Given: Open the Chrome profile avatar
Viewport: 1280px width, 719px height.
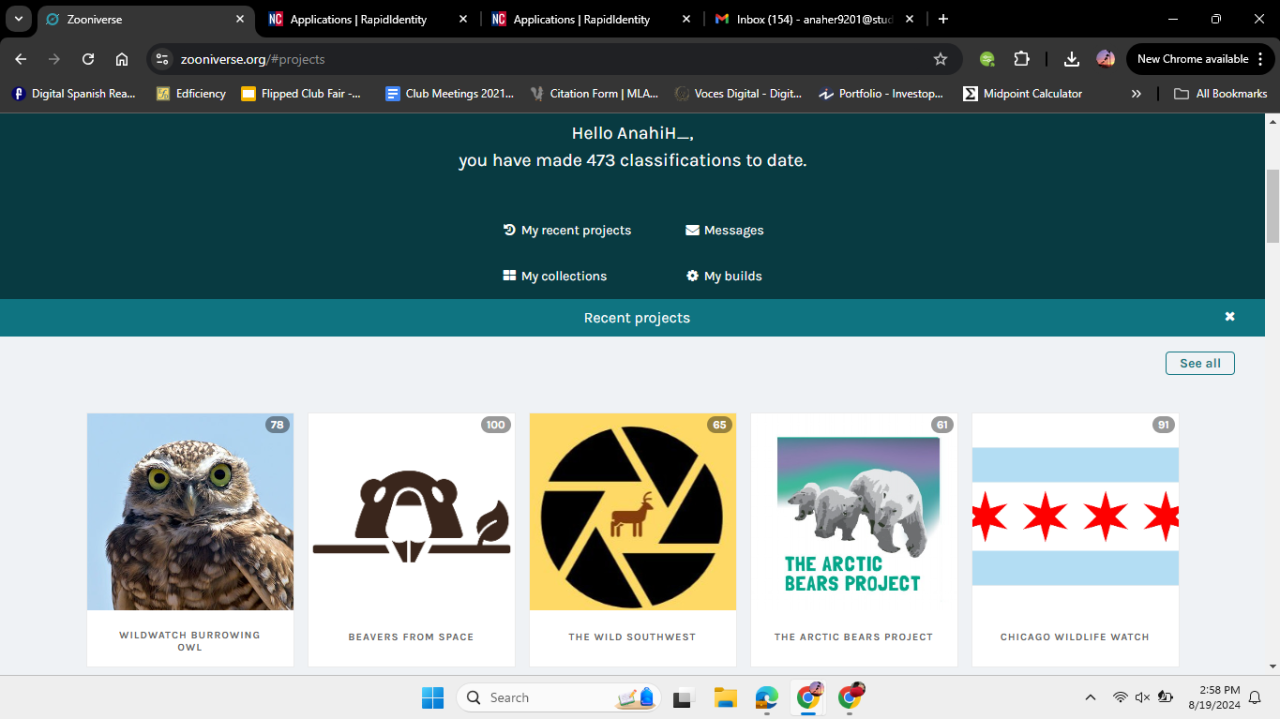Looking at the screenshot, I should [x=1105, y=59].
